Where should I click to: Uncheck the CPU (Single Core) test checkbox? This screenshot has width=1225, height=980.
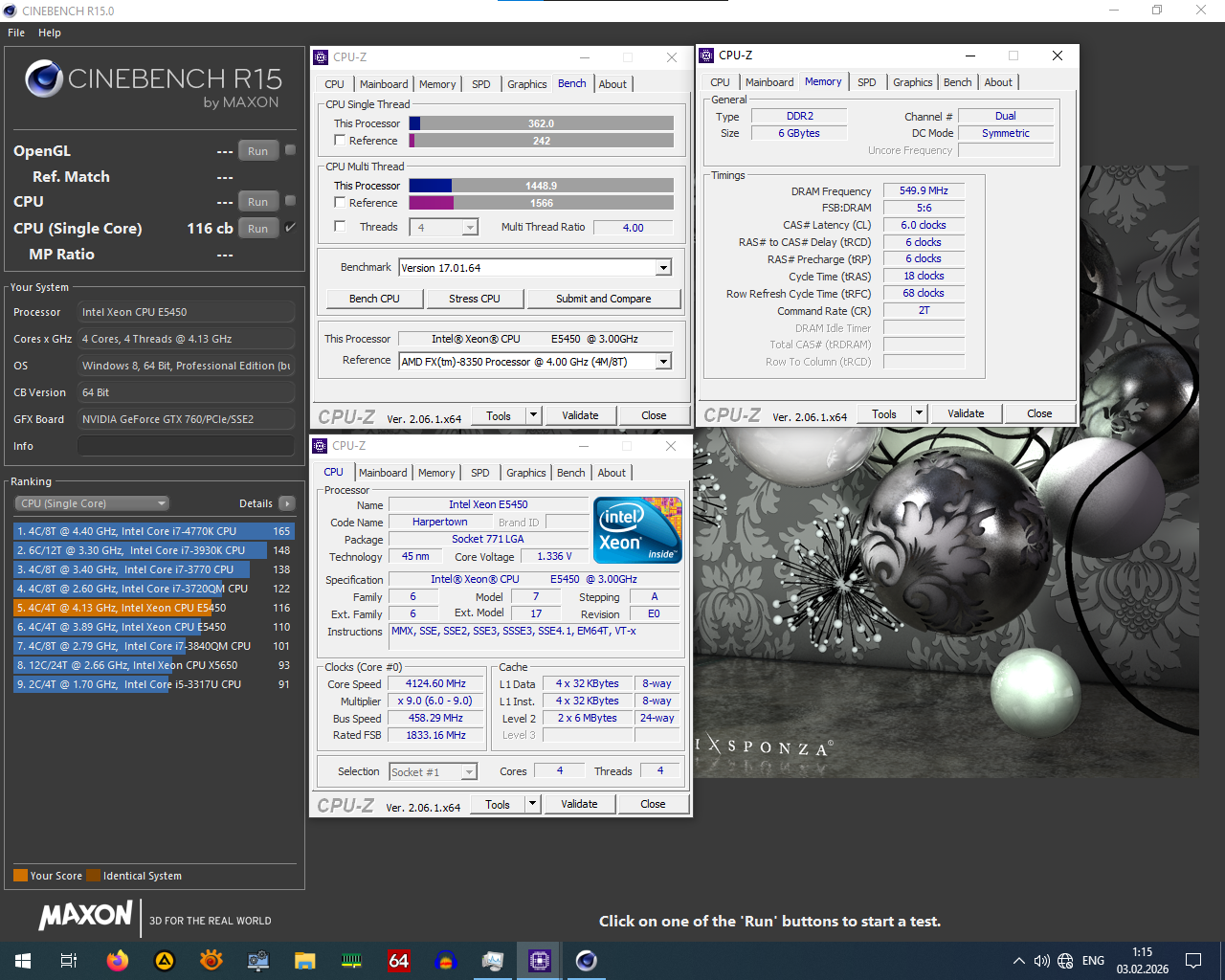coord(290,227)
